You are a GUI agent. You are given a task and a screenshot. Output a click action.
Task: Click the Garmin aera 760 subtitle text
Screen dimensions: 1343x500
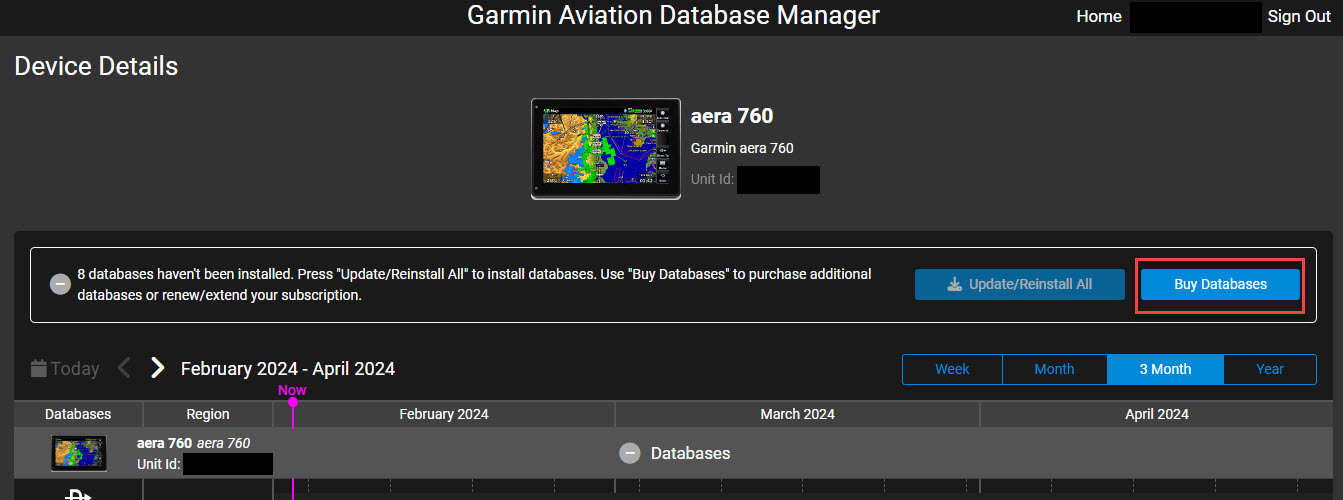[x=742, y=148]
